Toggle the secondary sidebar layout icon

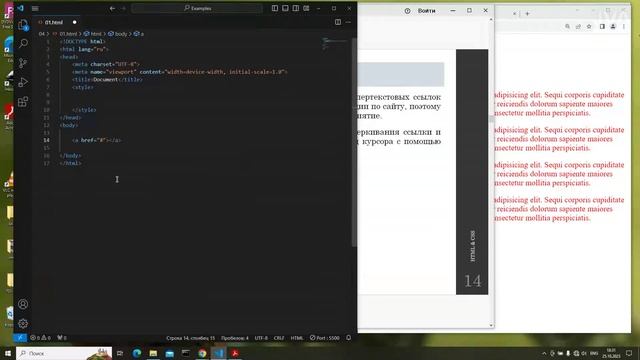tap(296, 8)
